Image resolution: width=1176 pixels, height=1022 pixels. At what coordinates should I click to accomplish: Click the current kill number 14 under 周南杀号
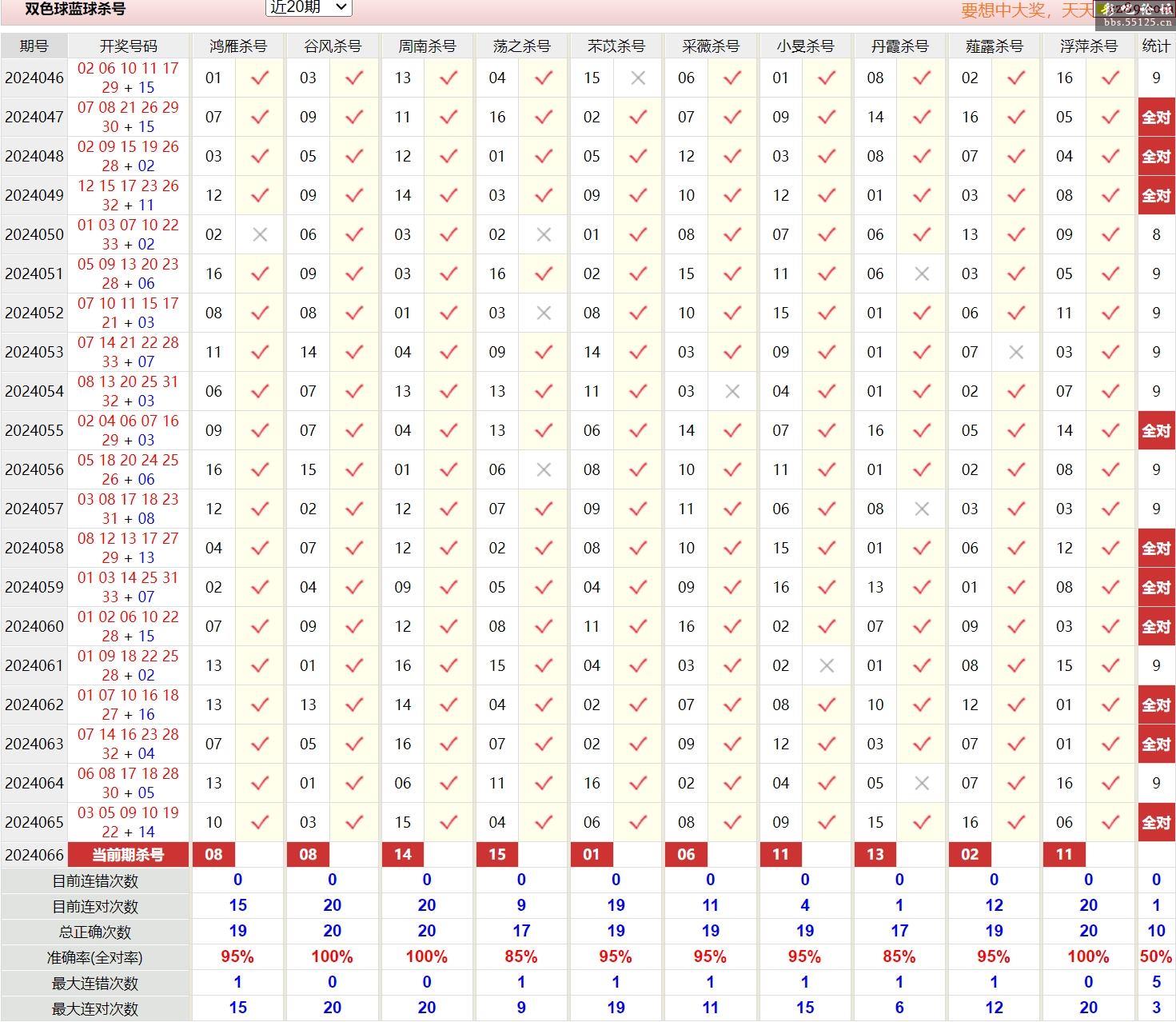point(403,855)
